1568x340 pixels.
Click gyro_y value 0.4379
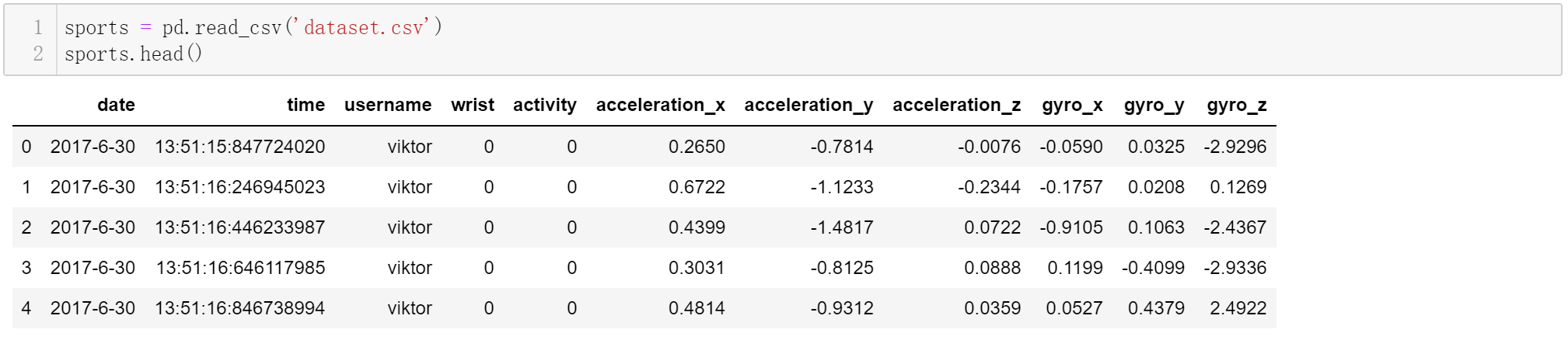tap(1157, 308)
